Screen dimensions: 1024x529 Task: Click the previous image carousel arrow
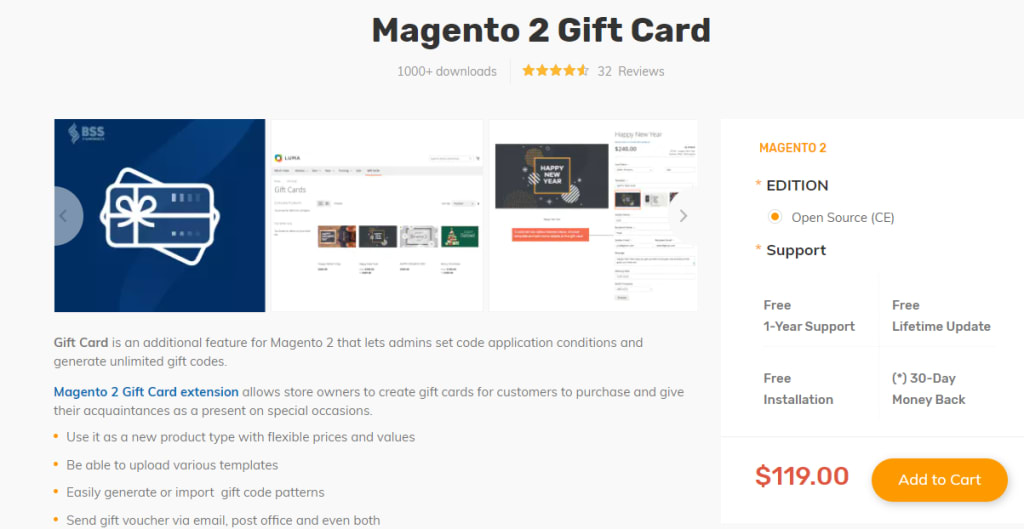pyautogui.click(x=67, y=216)
